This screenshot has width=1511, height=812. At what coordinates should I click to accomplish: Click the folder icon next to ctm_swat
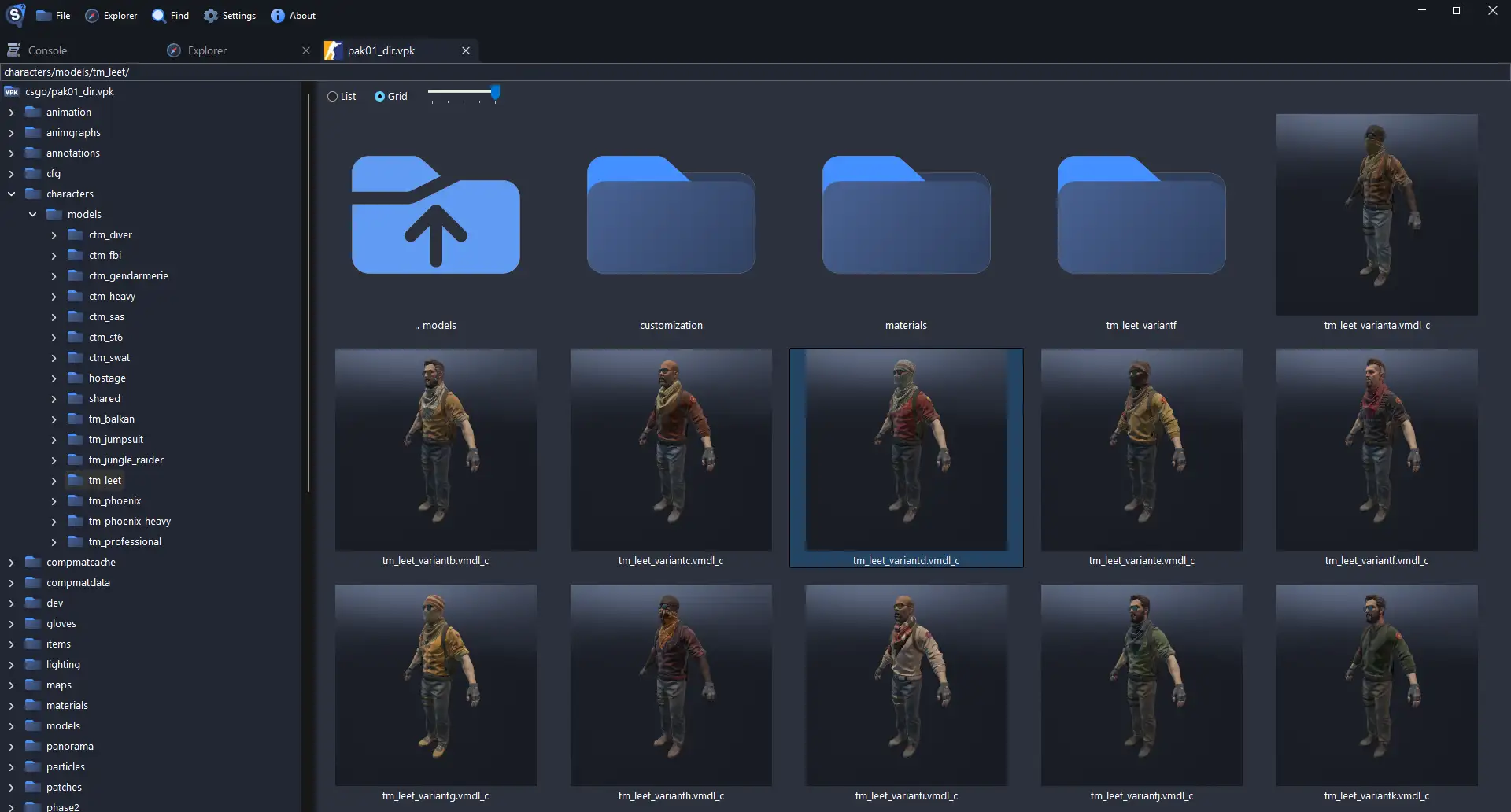(x=76, y=357)
